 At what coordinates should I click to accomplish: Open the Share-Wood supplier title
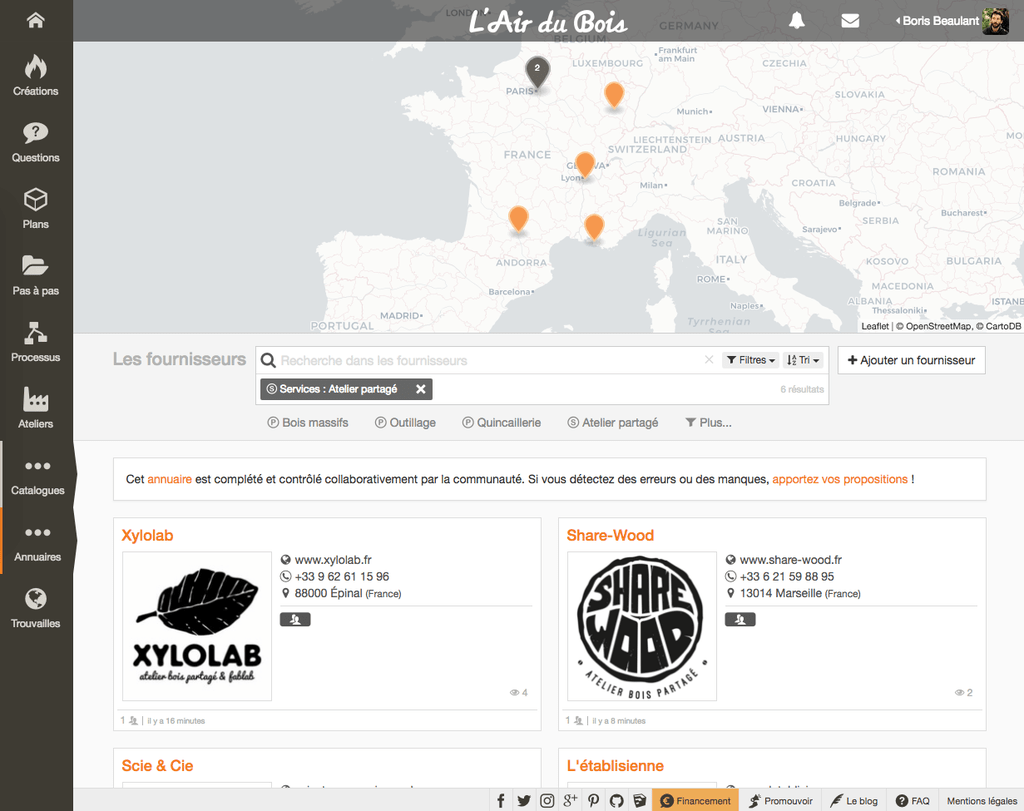(x=610, y=535)
